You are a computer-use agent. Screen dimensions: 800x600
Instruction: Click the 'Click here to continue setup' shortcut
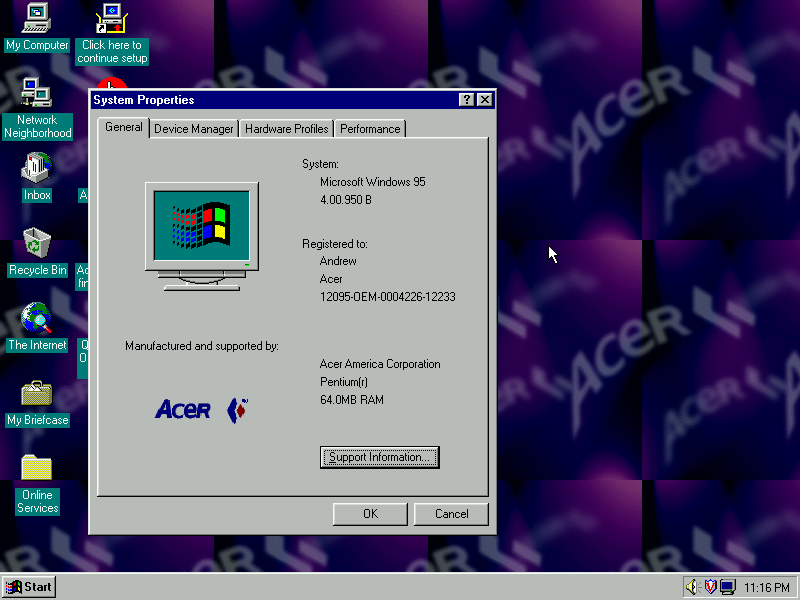pos(112,19)
